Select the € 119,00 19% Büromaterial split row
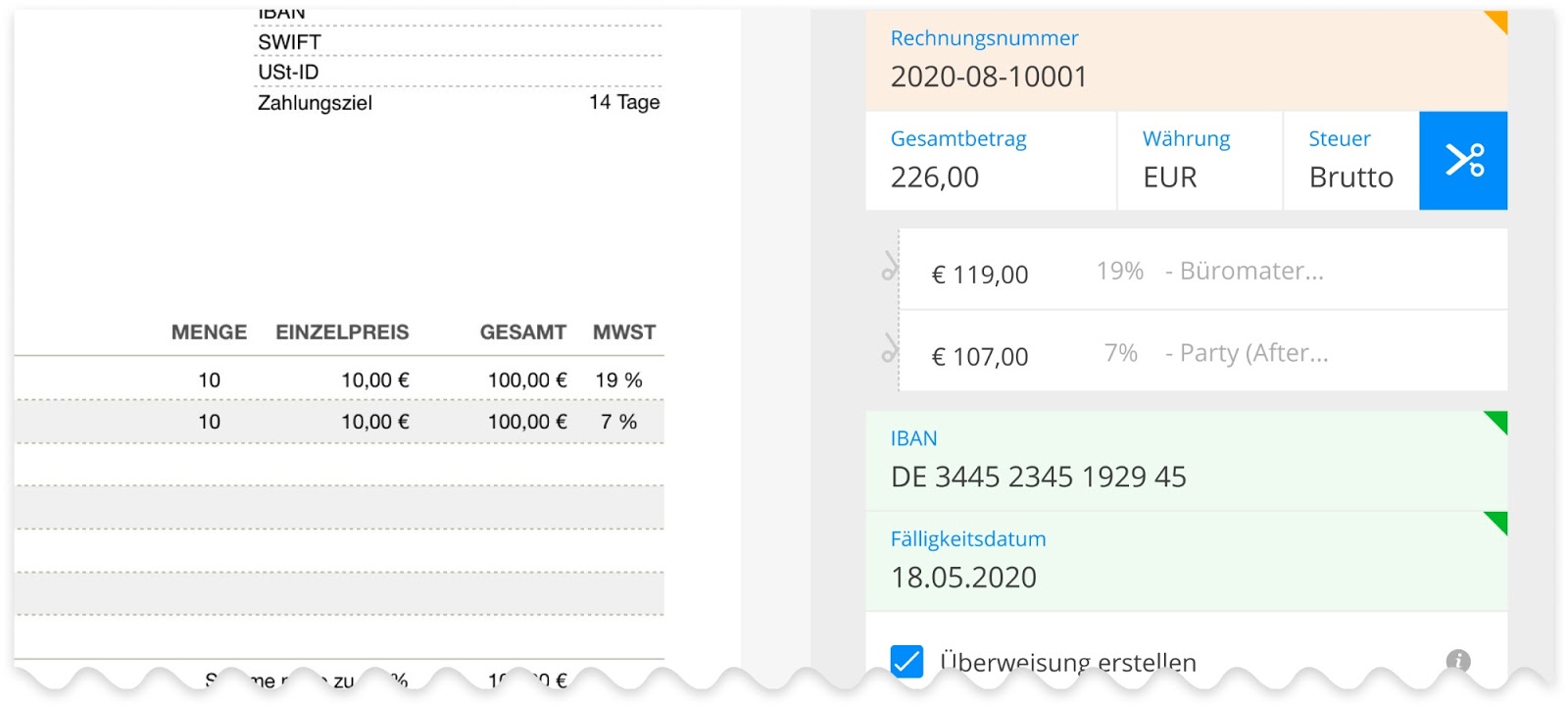The image size is (1568, 708). (x=1202, y=270)
